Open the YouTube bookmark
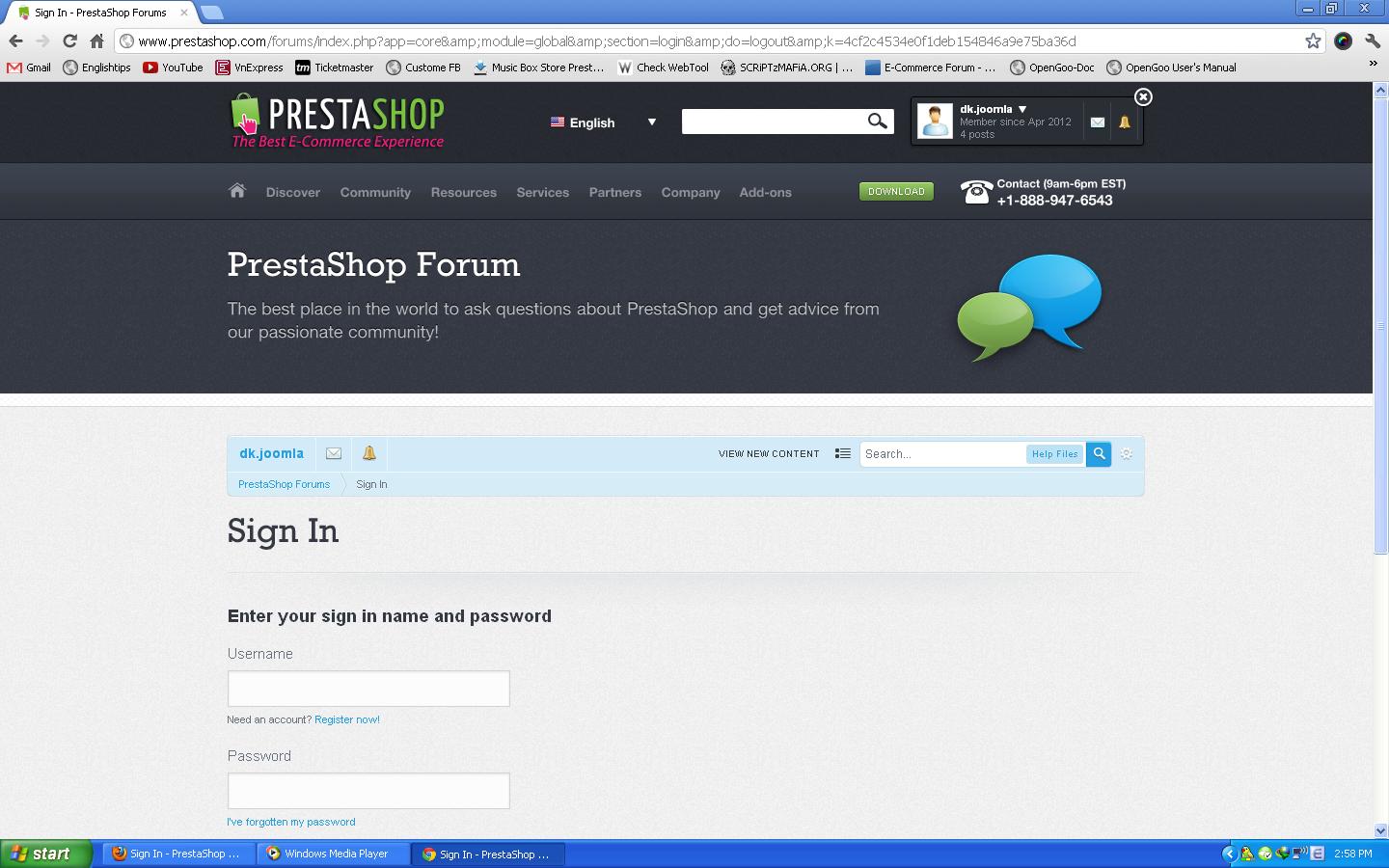 pos(173,68)
